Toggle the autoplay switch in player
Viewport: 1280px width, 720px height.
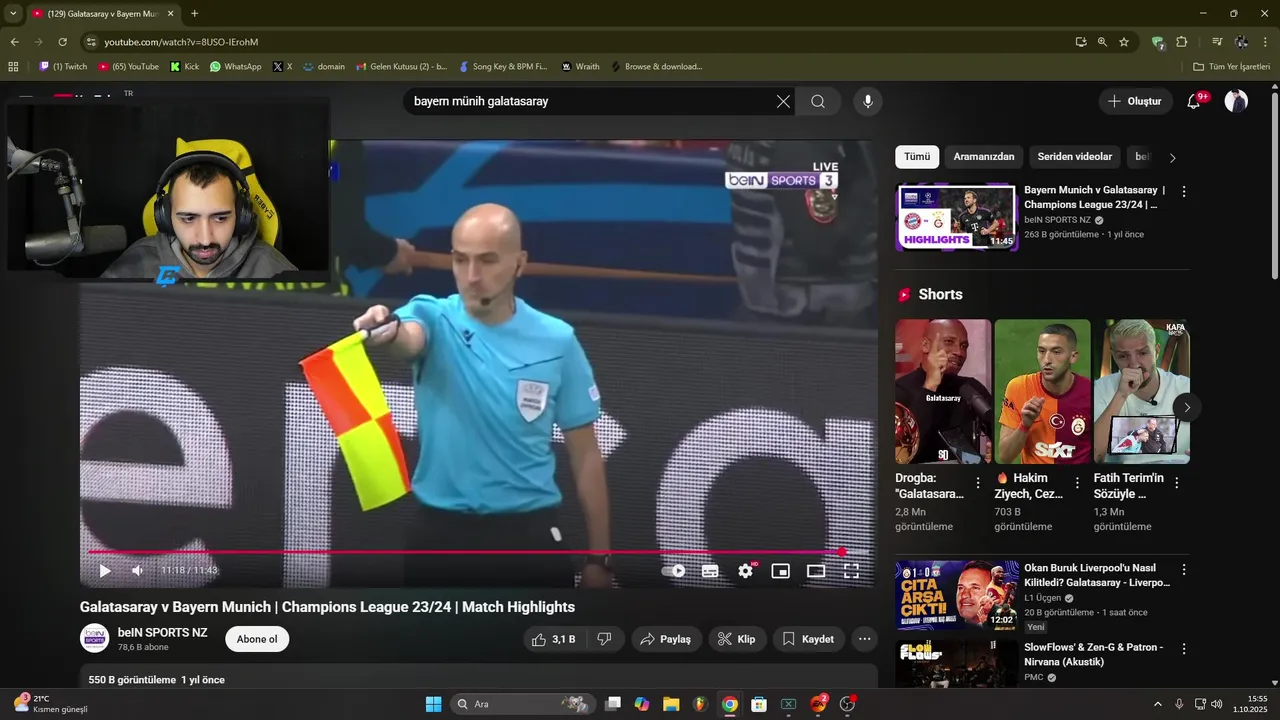[x=674, y=571]
